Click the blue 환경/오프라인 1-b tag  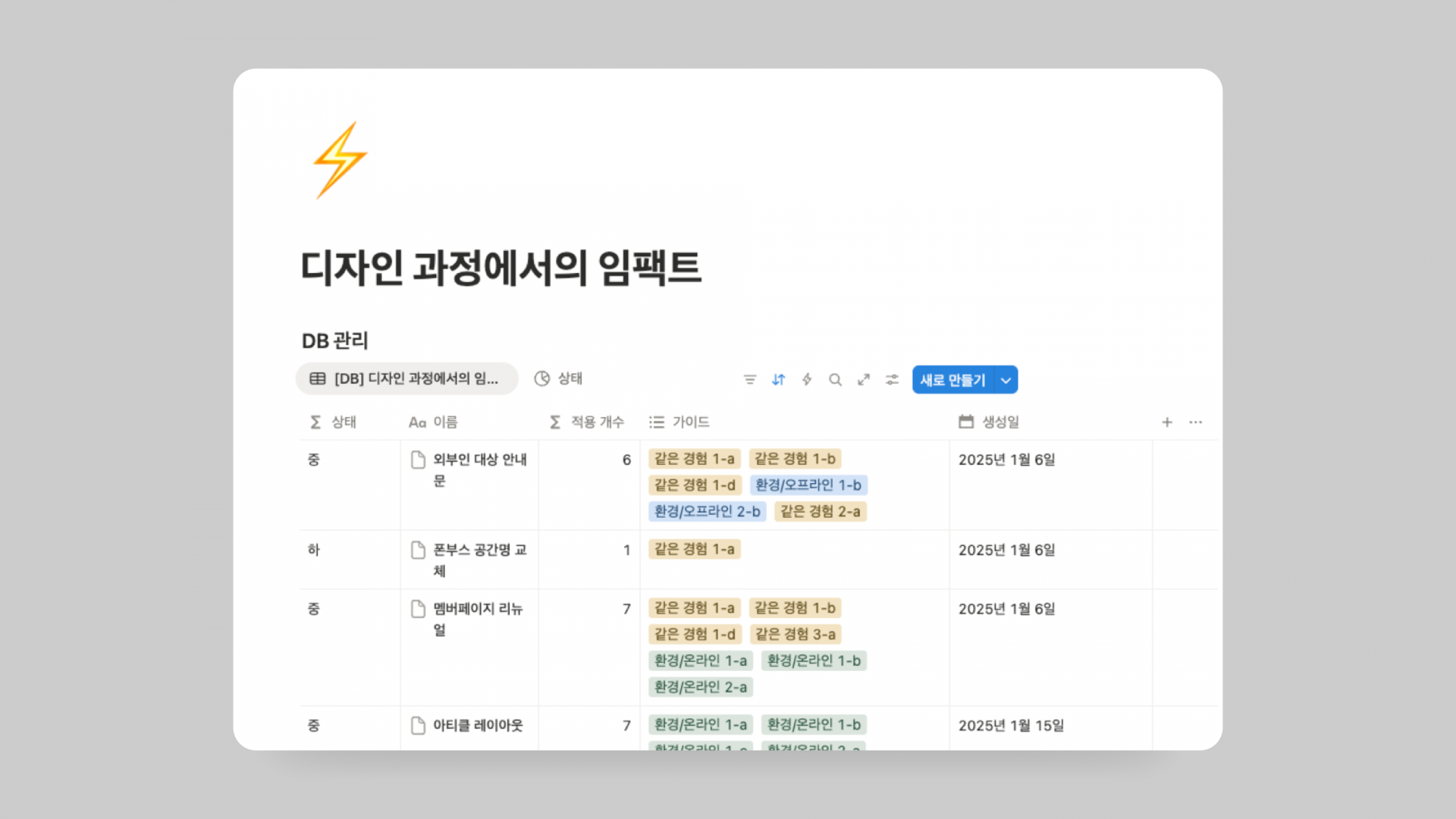click(x=808, y=485)
